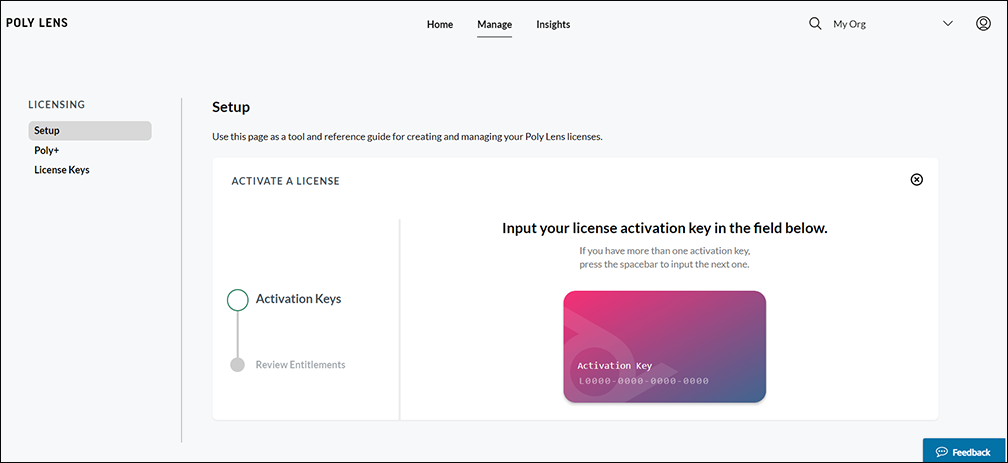Click the search magnifier icon
The height and width of the screenshot is (463, 1008).
point(814,24)
